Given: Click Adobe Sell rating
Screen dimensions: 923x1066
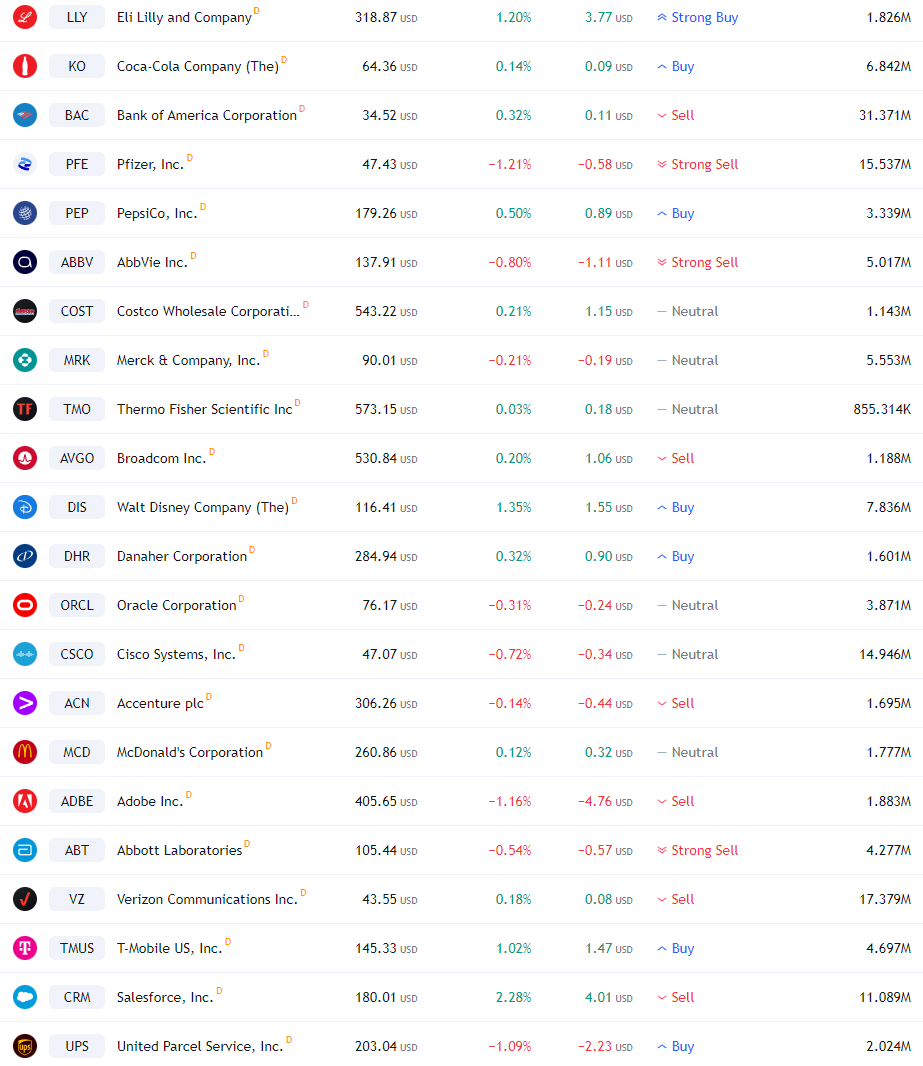Looking at the screenshot, I should 676,801.
